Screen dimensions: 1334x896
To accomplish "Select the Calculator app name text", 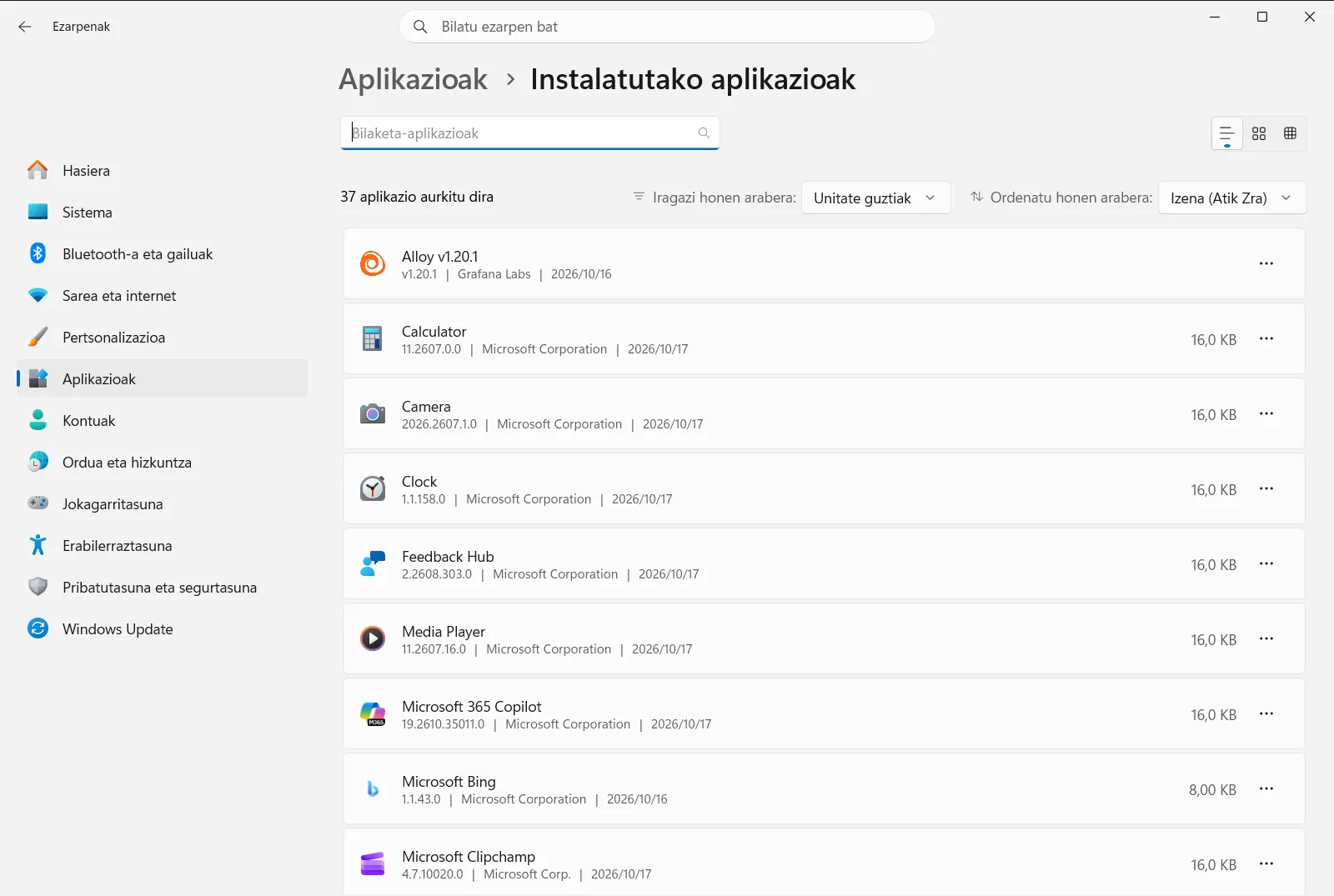I will coord(434,332).
